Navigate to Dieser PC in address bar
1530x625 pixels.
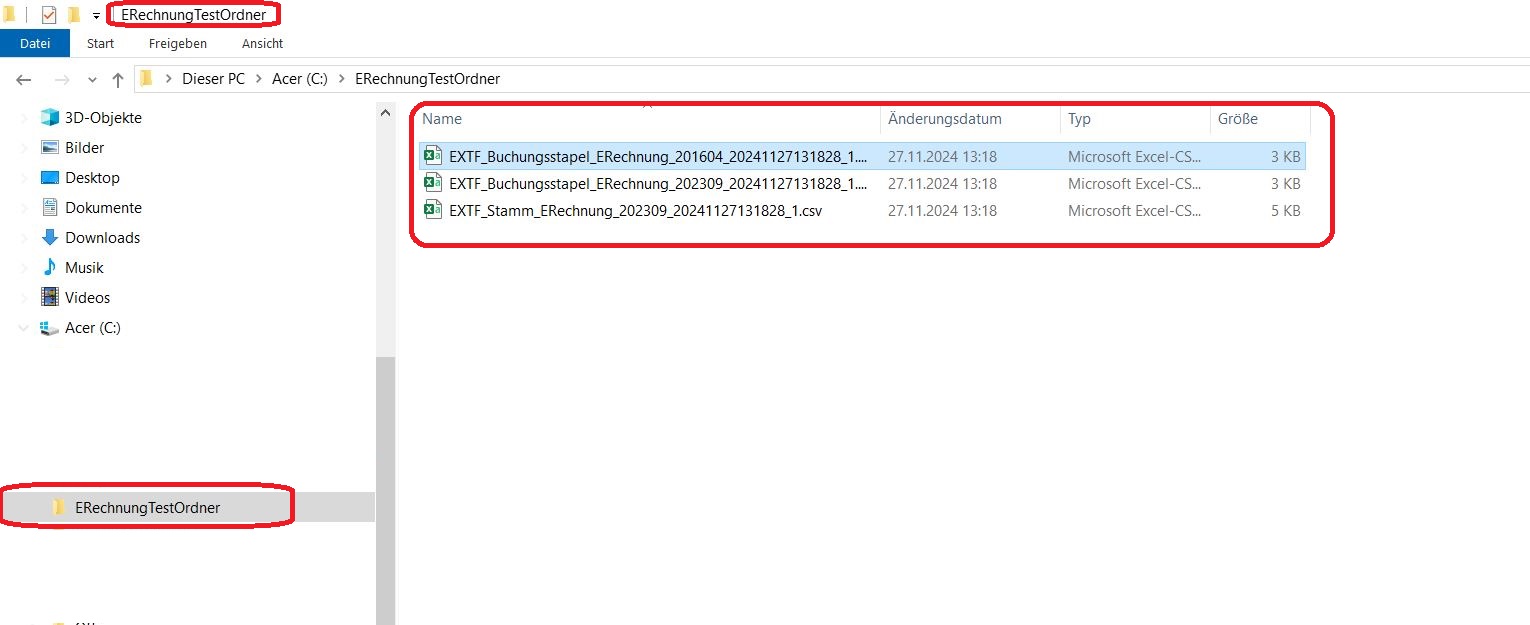pyautogui.click(x=213, y=79)
